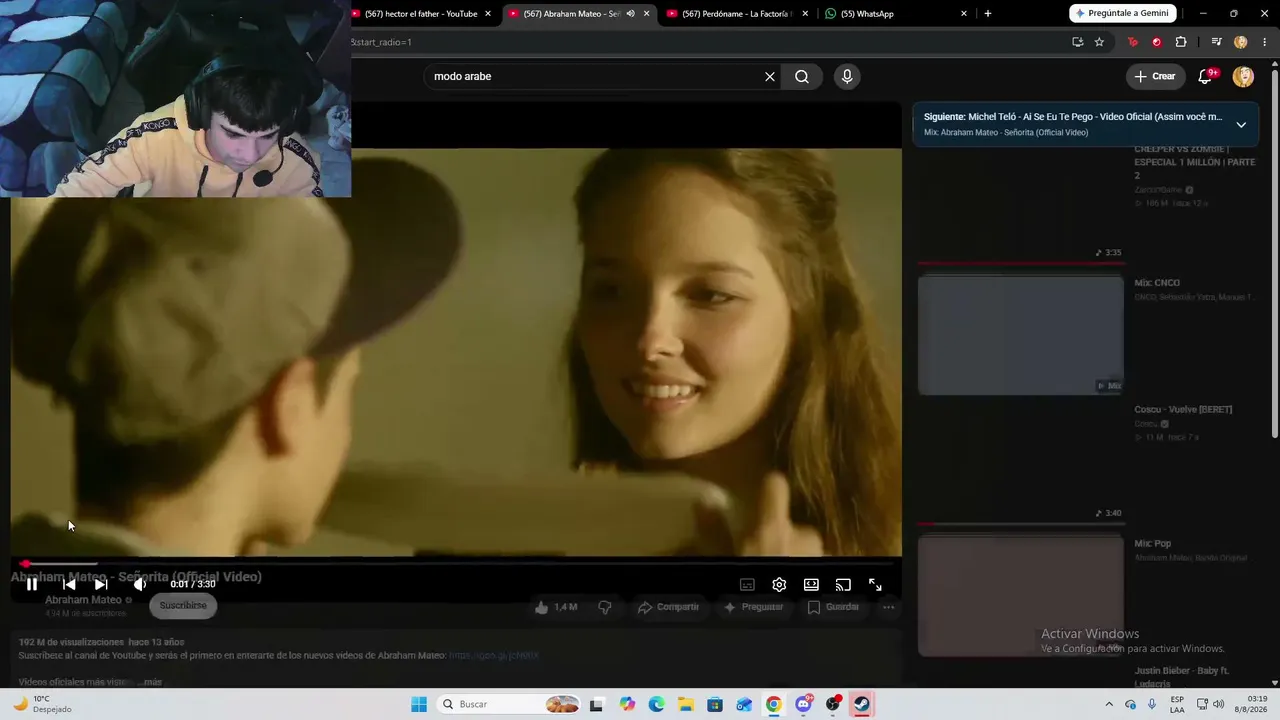The width and height of the screenshot is (1280, 720).
Task: Close the 'Perdóname - La Factoría' tab
Action: tap(805, 14)
